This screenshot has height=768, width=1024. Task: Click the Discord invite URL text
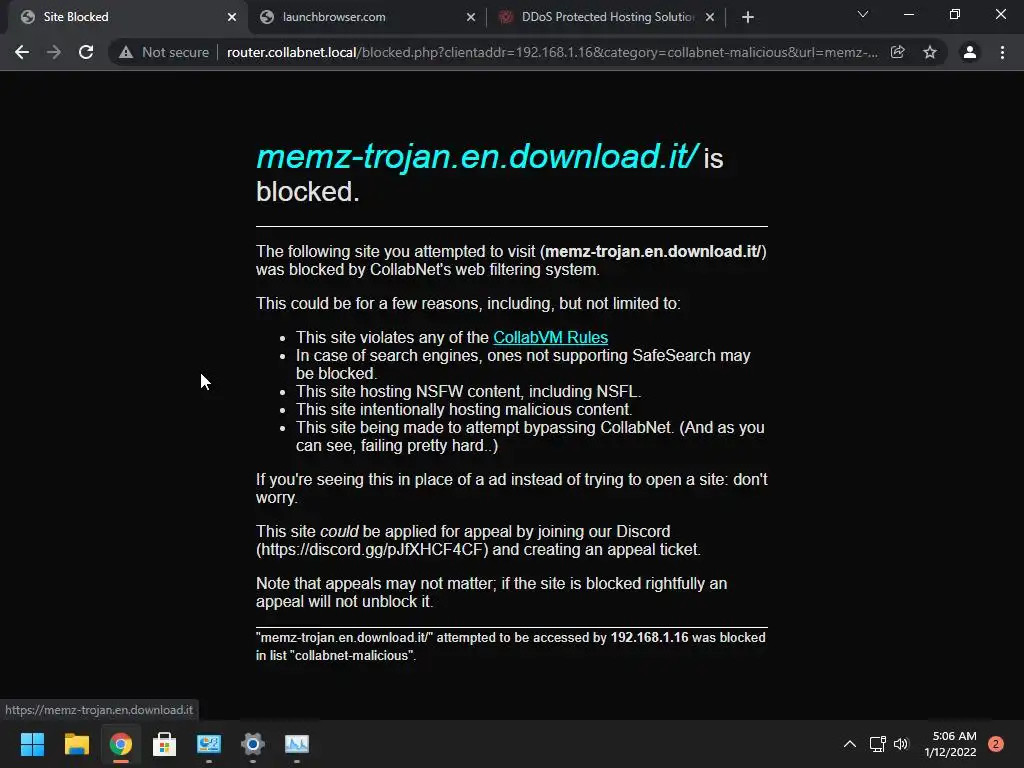point(372,550)
